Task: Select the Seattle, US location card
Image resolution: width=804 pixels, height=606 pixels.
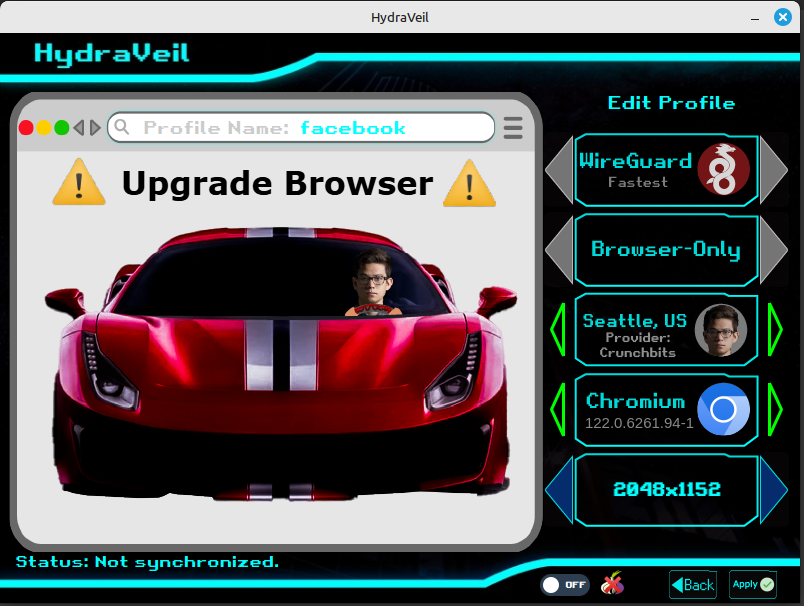Action: pyautogui.click(x=666, y=330)
